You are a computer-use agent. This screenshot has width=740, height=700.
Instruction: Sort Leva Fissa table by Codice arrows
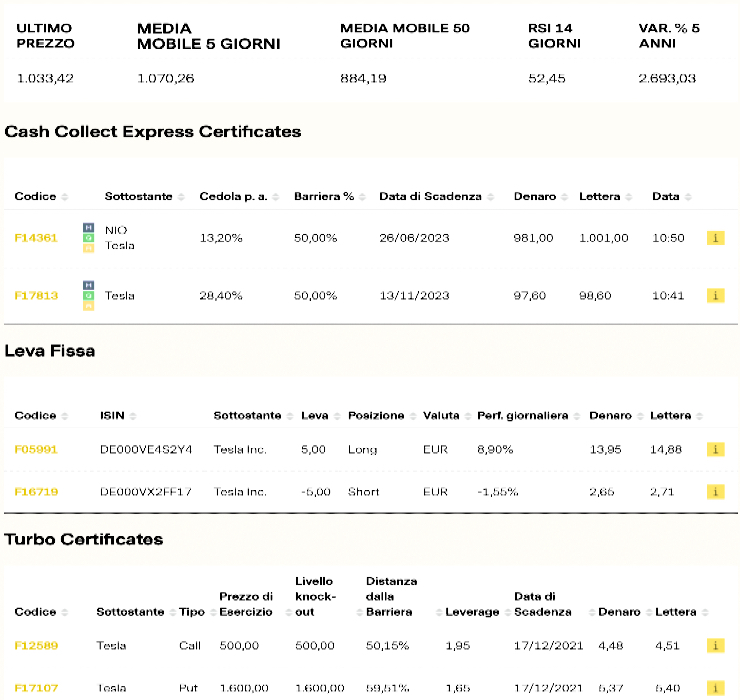tap(65, 416)
